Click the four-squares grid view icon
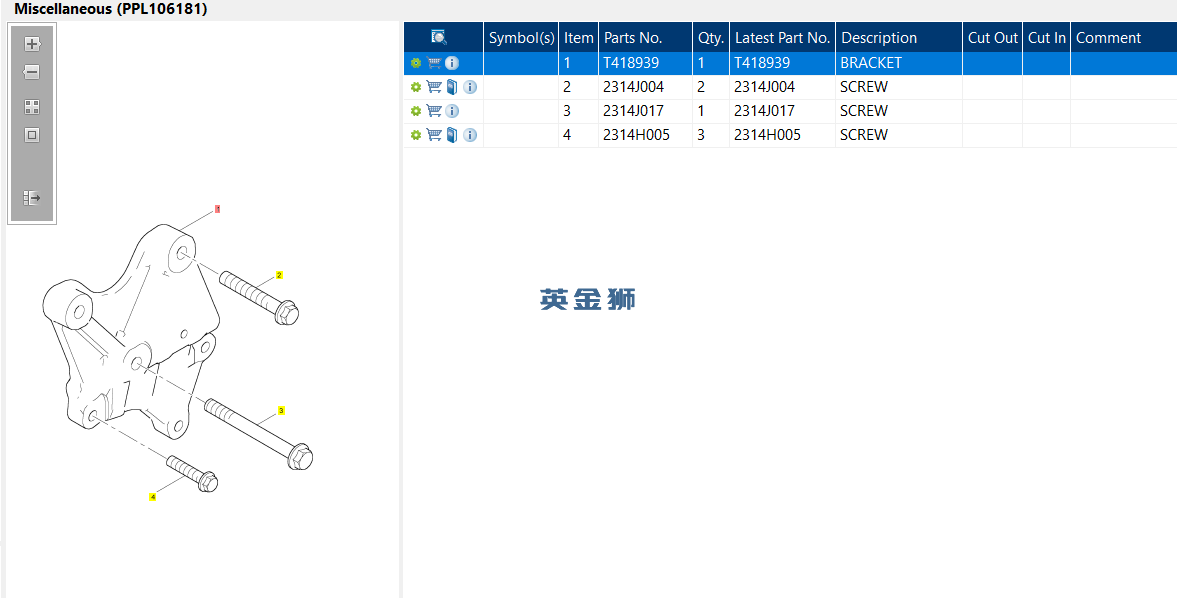This screenshot has height=598, width=1177. click(x=32, y=107)
